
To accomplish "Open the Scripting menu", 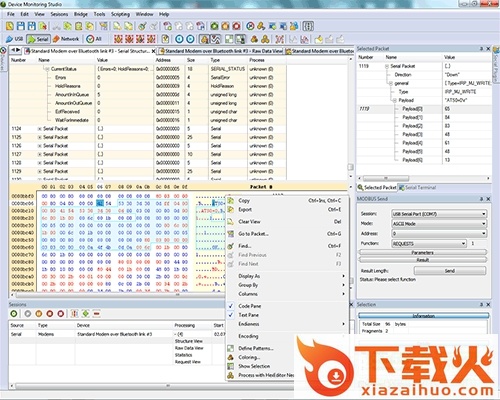I will pos(120,14).
